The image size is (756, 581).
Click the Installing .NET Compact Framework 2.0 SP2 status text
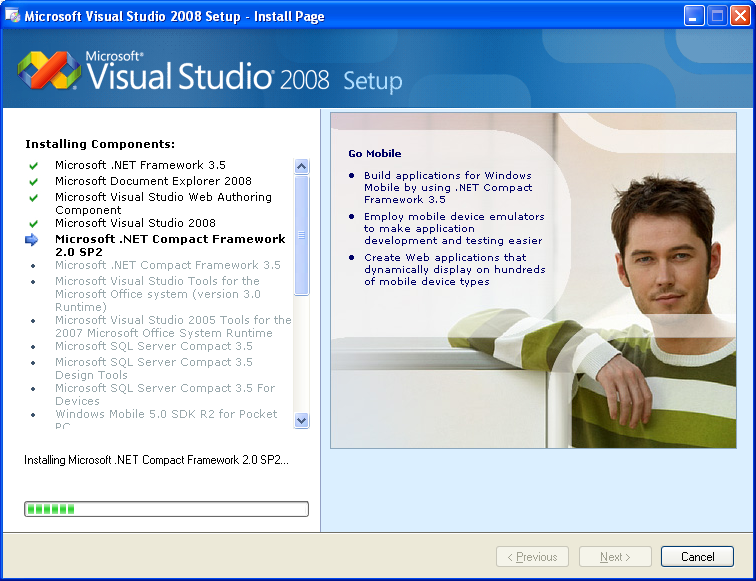[x=156, y=460]
